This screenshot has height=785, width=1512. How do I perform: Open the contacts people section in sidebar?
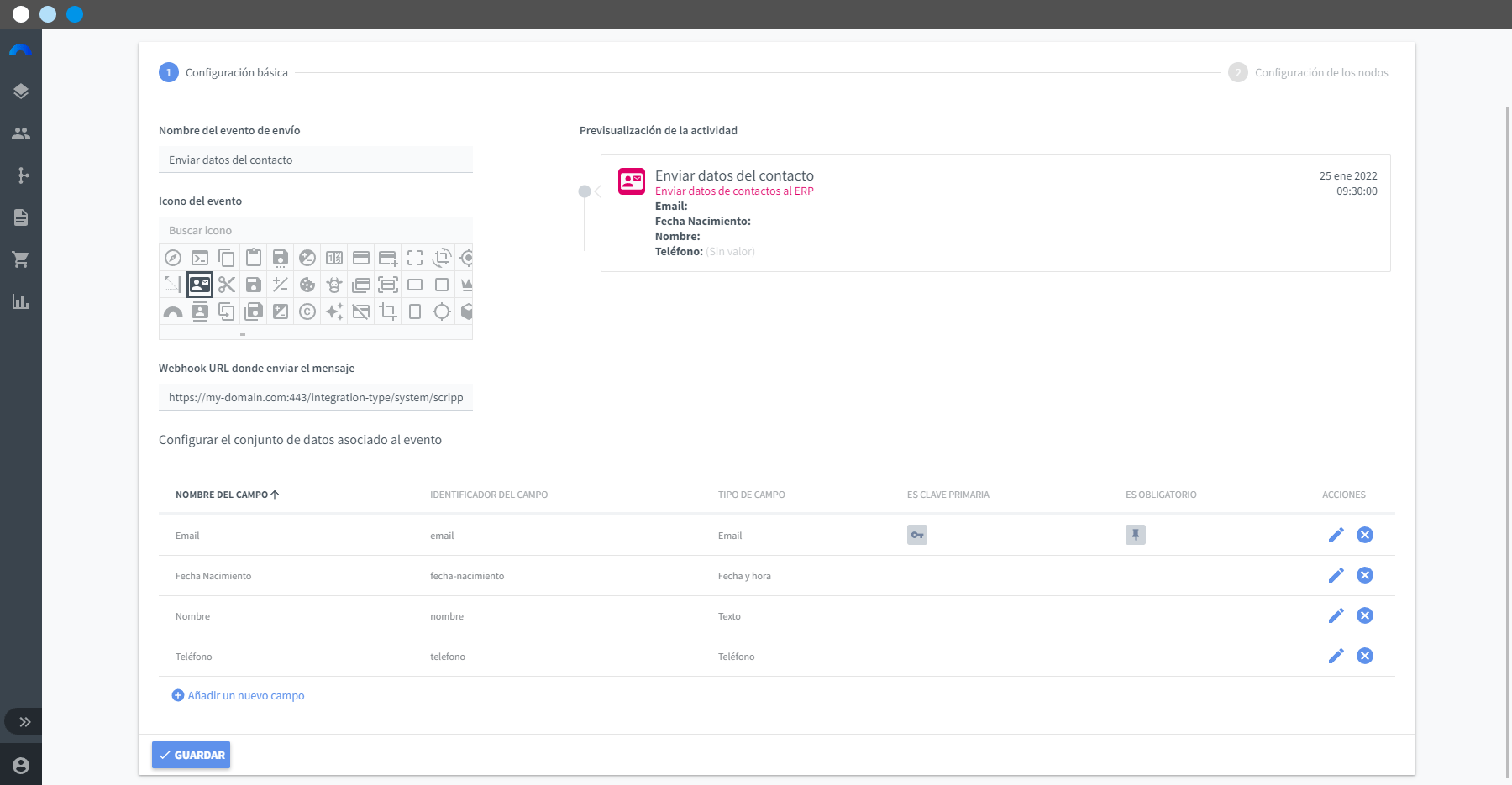click(x=21, y=133)
